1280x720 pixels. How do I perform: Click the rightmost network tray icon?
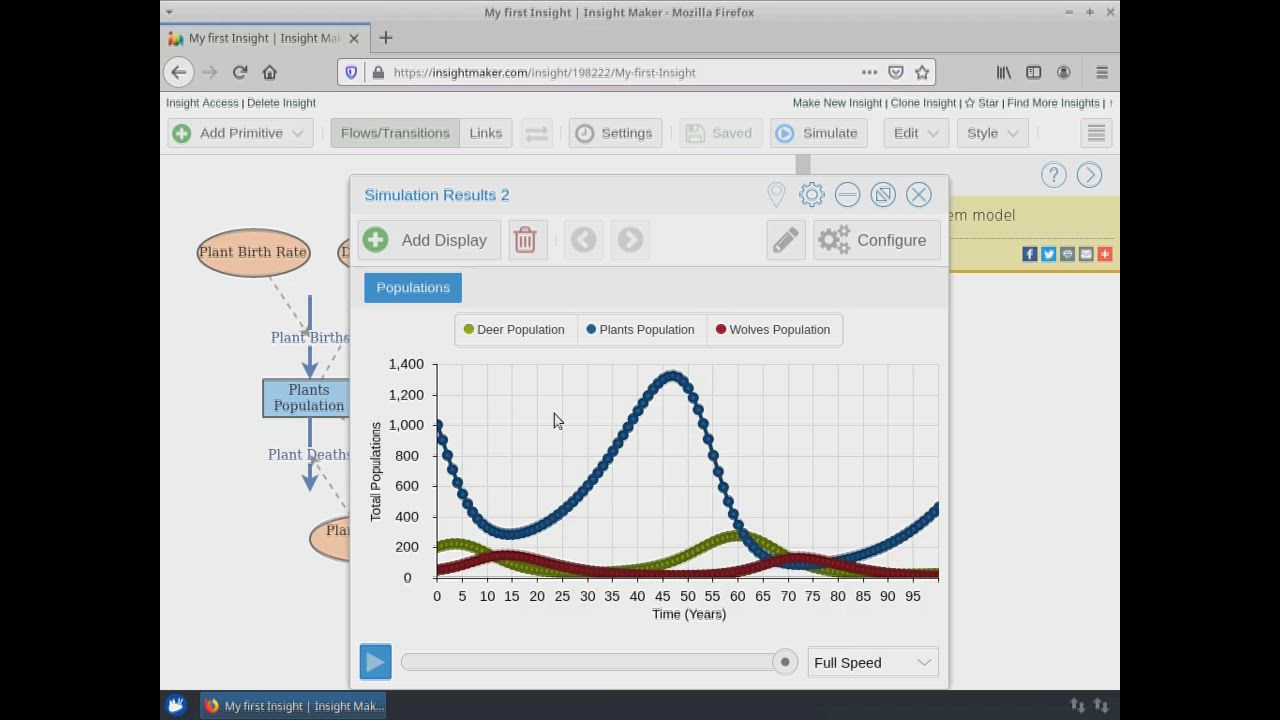[x=1101, y=706]
